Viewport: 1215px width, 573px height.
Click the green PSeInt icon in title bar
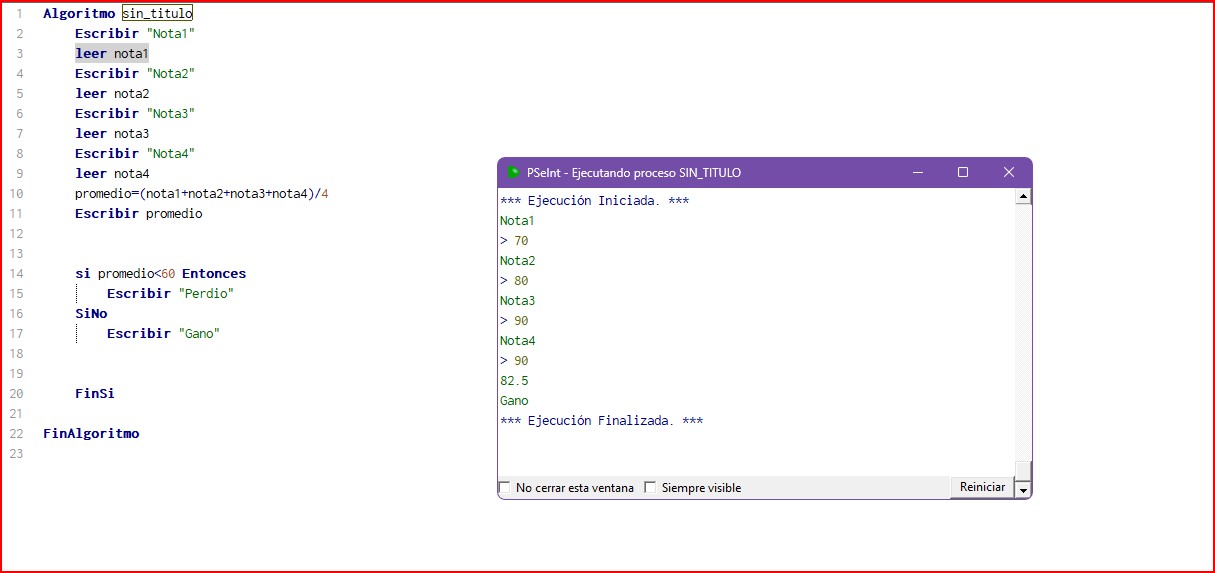pos(514,172)
